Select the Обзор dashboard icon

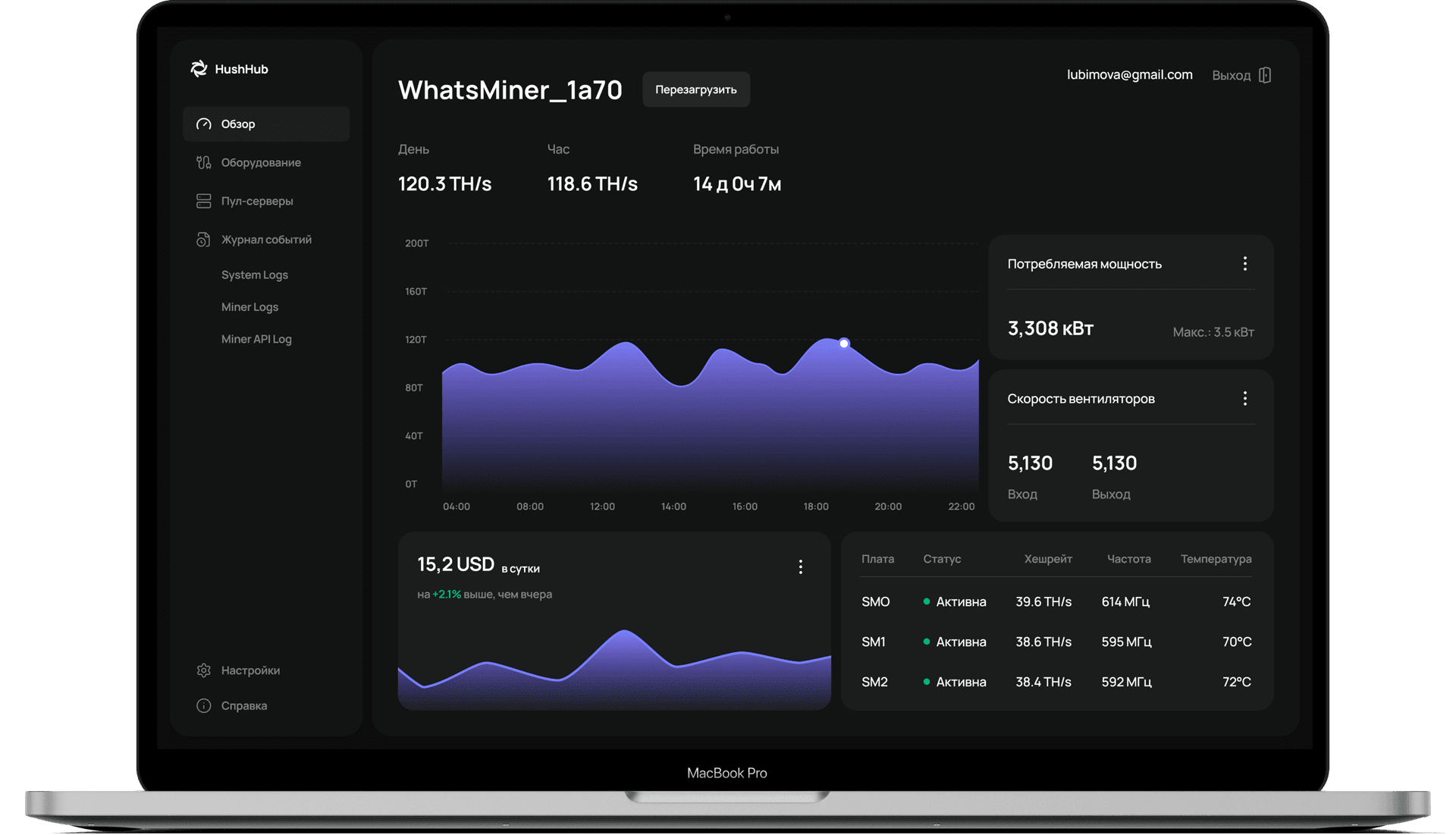point(202,124)
